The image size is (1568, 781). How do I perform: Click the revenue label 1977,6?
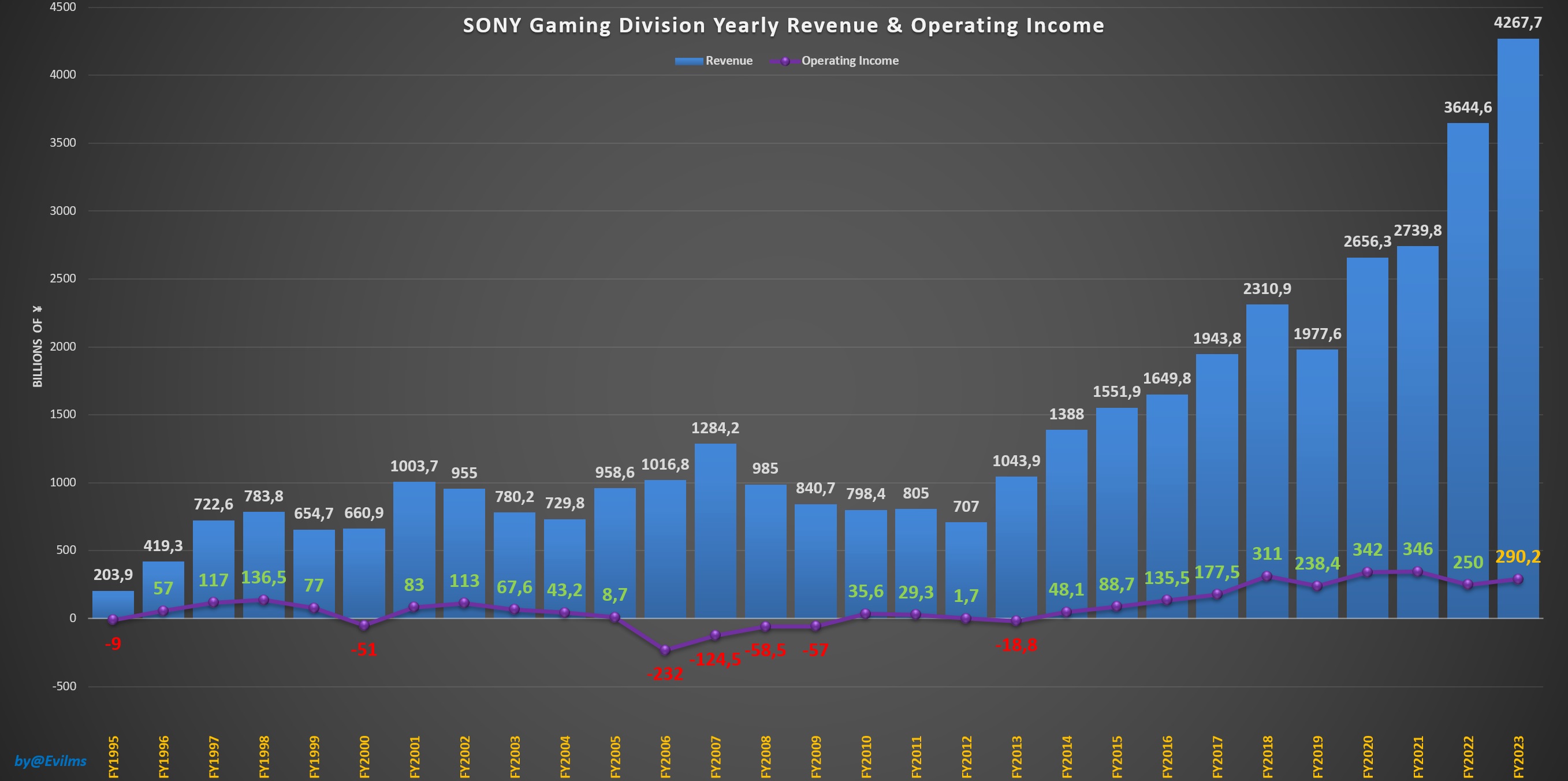pyautogui.click(x=1317, y=333)
